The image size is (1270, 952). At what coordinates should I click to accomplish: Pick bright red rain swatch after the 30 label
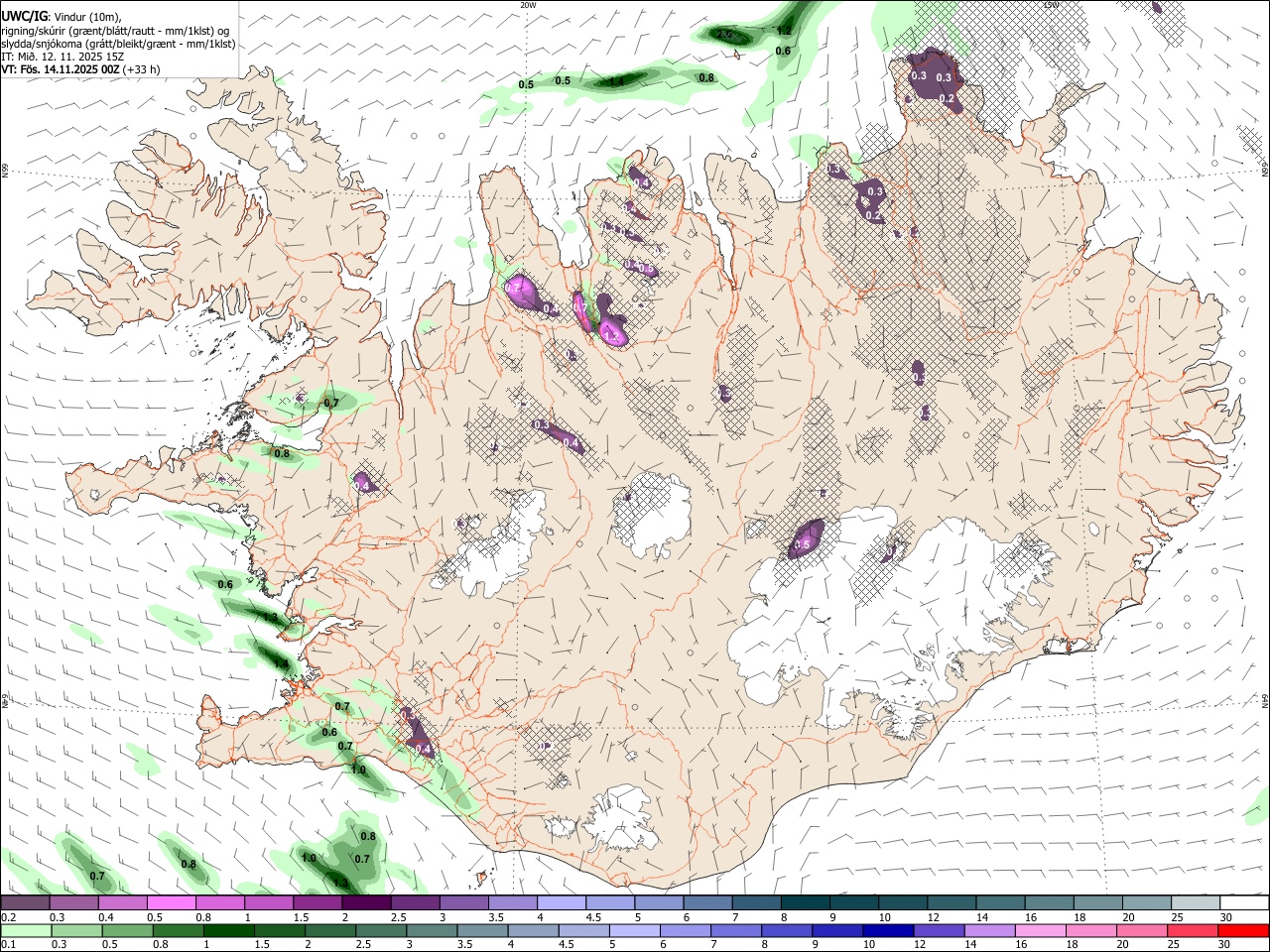pyautogui.click(x=1244, y=930)
